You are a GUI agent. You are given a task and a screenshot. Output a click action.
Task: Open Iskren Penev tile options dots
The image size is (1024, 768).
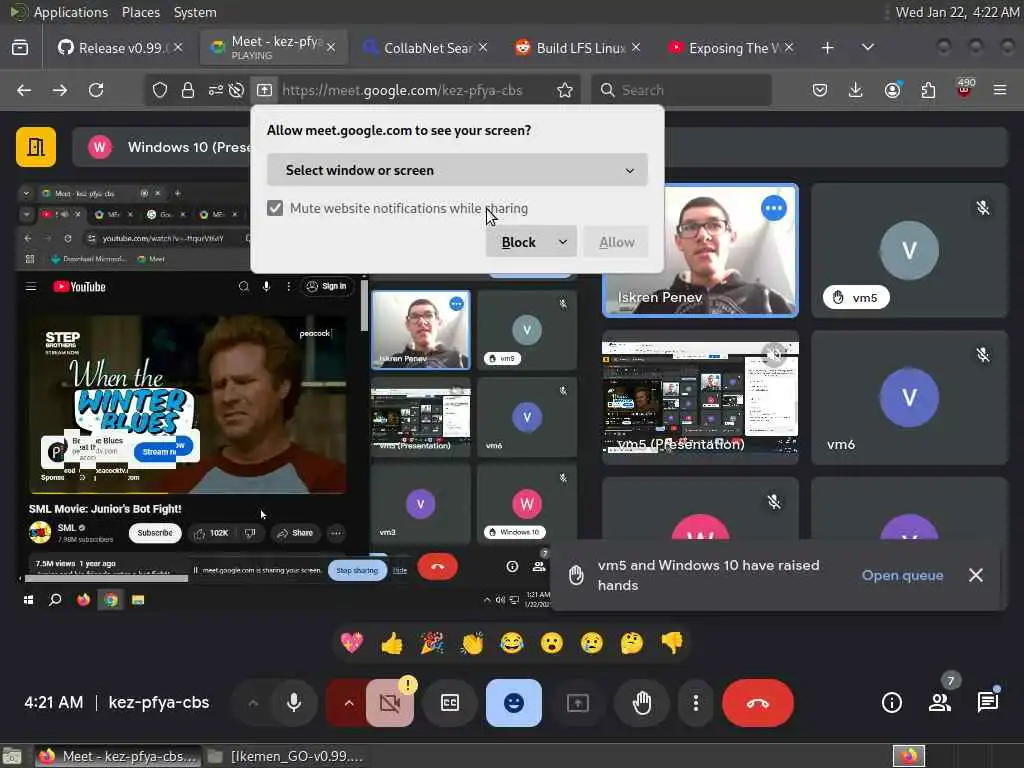(x=774, y=208)
